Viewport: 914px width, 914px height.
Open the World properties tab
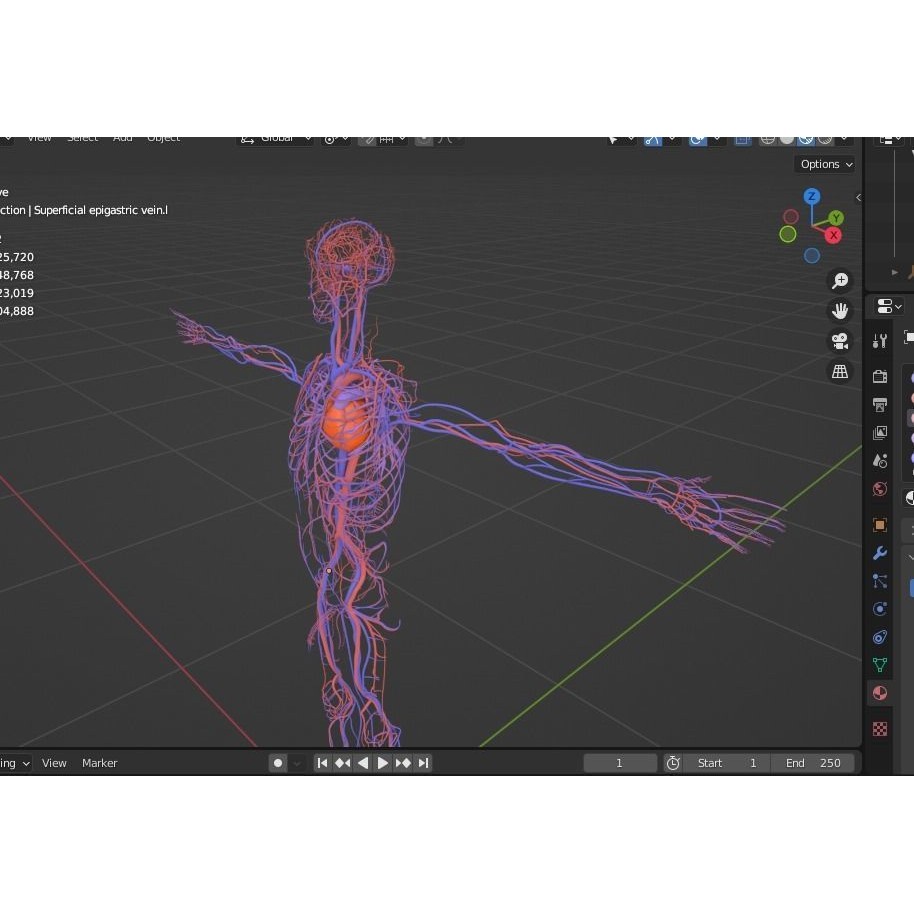879,488
